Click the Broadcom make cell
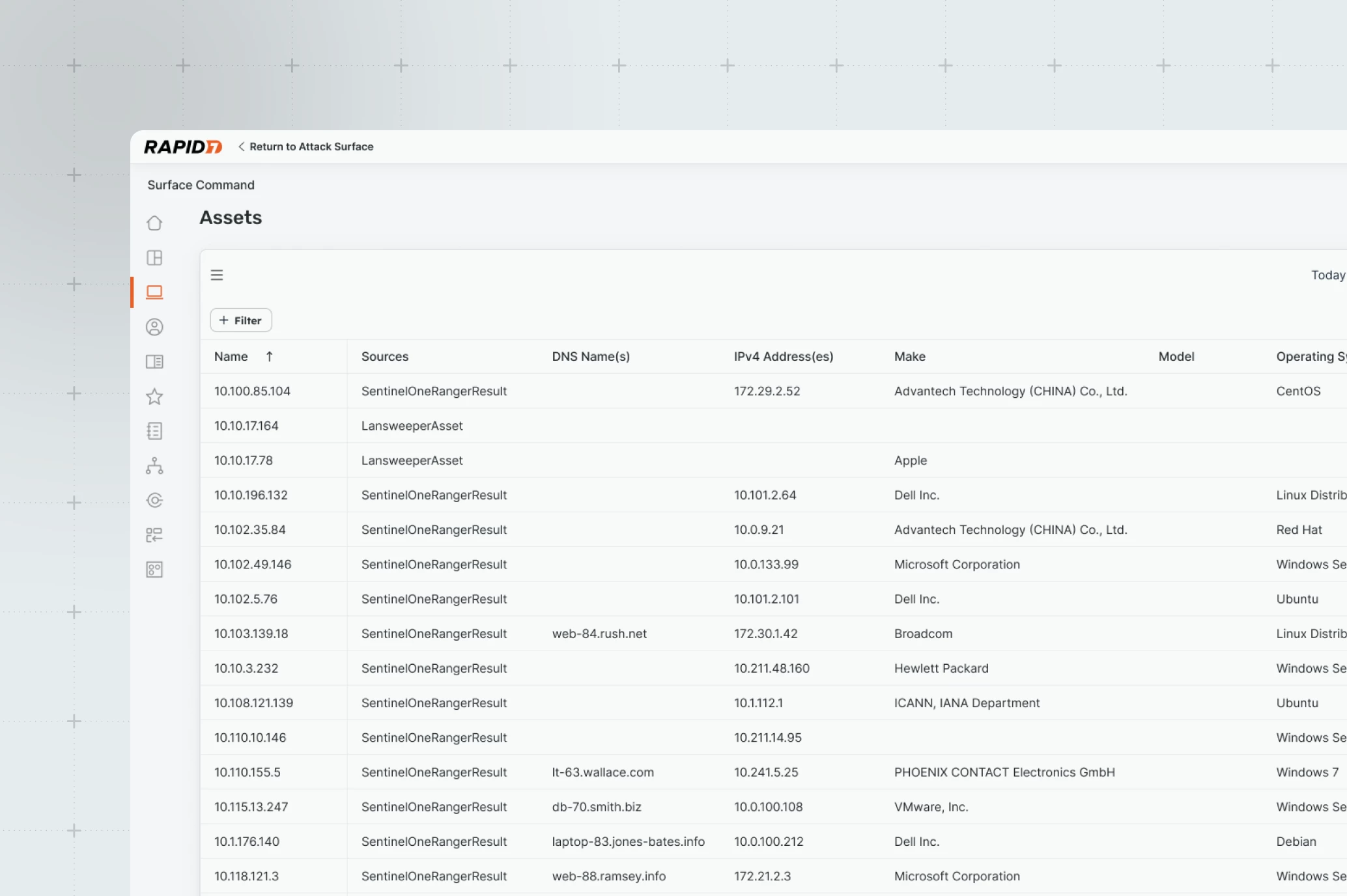1347x896 pixels. (923, 634)
